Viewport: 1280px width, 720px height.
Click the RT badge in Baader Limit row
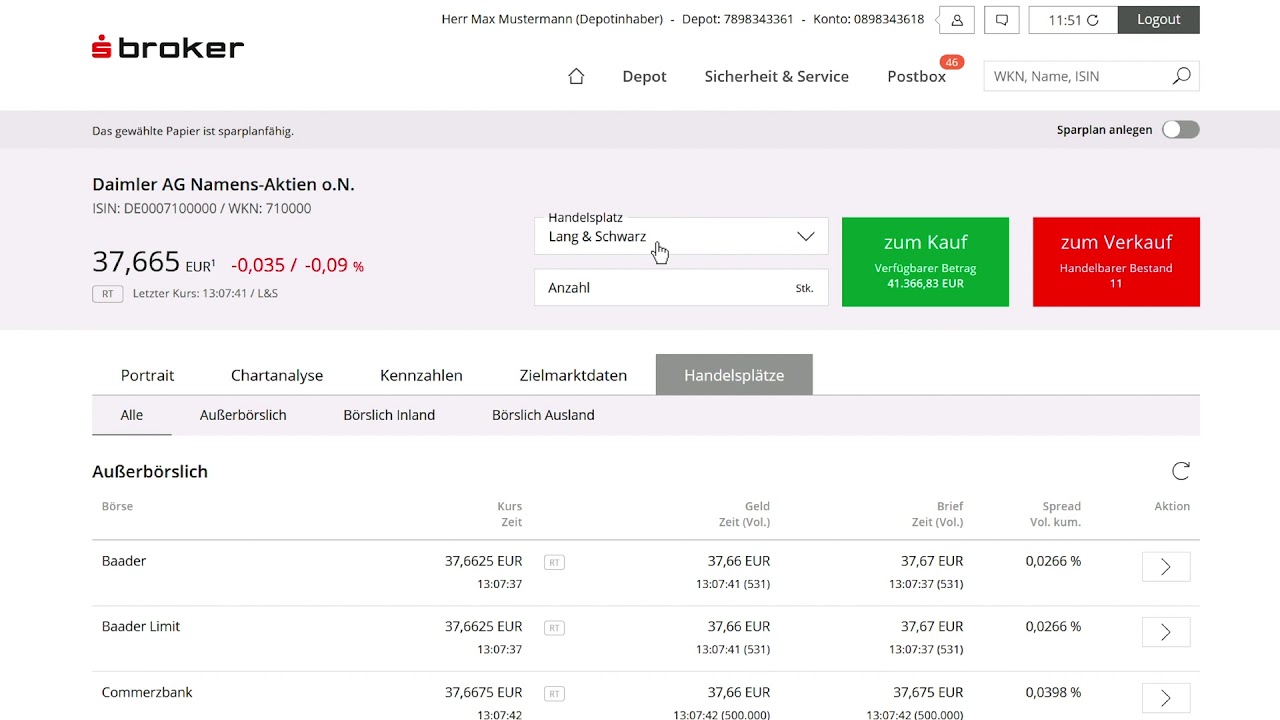pos(554,628)
